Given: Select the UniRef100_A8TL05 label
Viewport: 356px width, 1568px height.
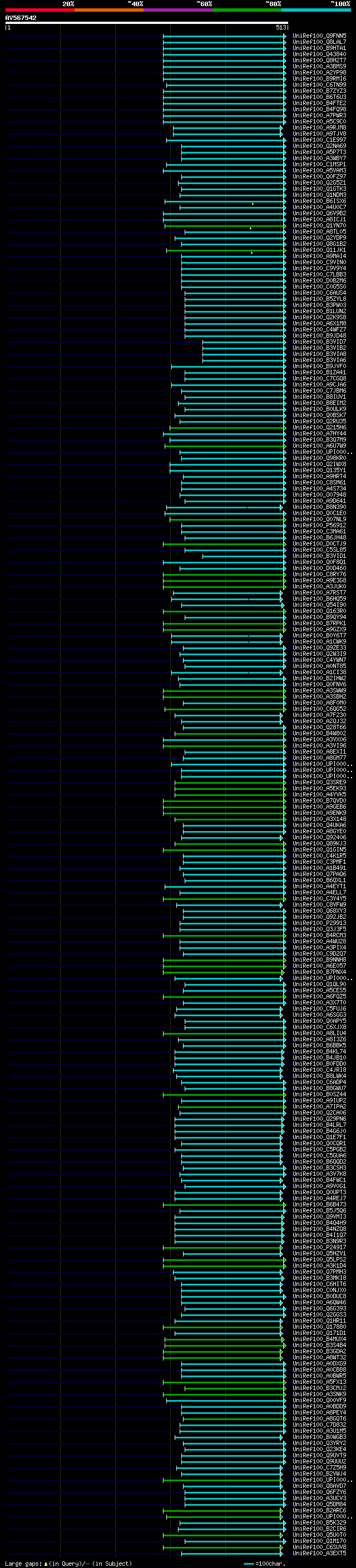Looking at the screenshot, I should 319,231.
